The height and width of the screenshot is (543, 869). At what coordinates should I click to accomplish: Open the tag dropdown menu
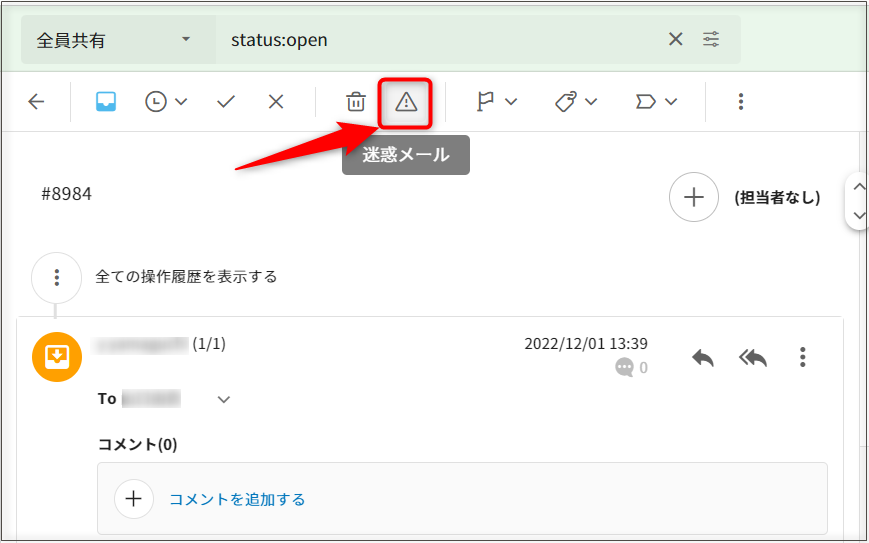(x=576, y=101)
